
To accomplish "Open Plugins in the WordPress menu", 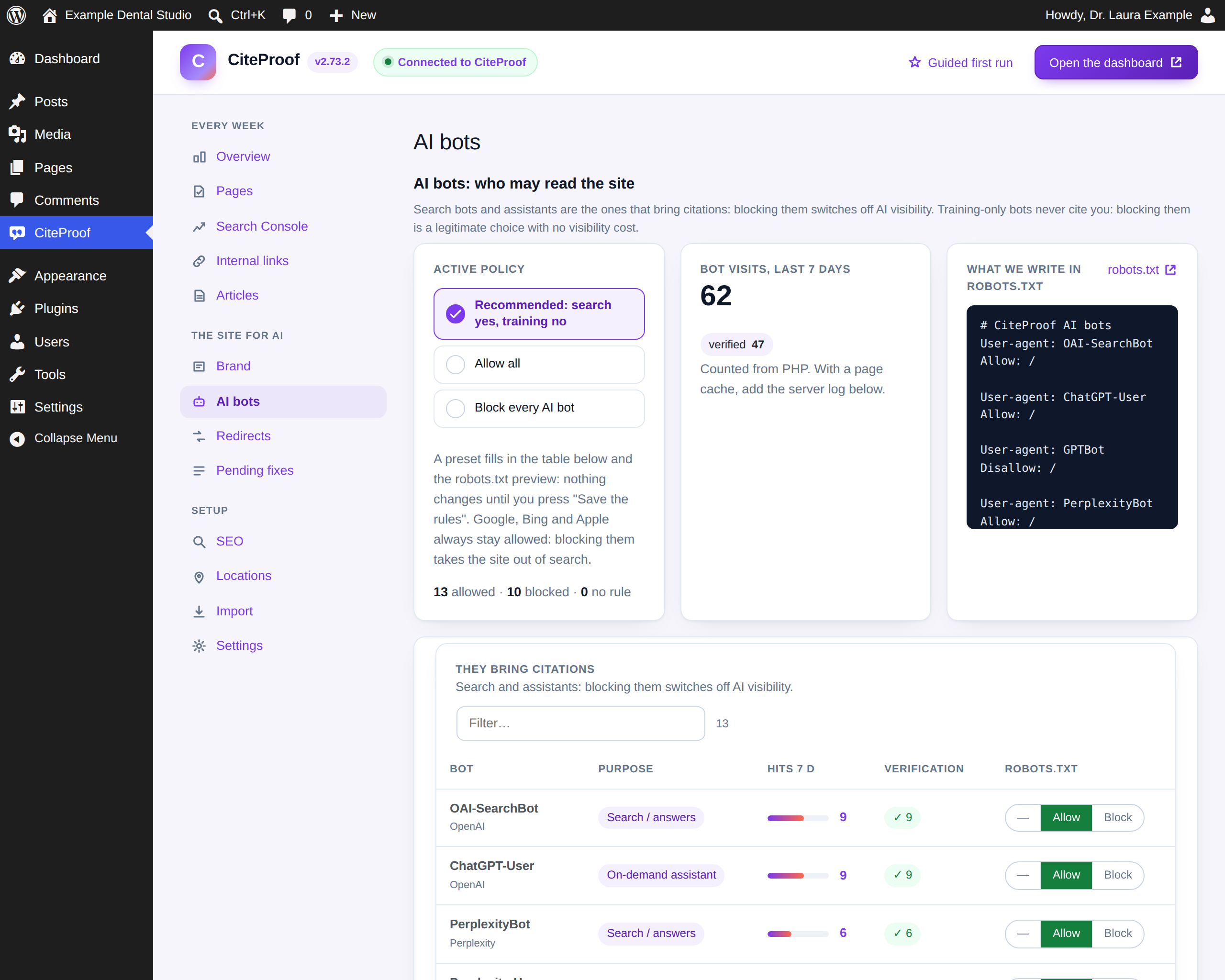I will pyautogui.click(x=77, y=309).
